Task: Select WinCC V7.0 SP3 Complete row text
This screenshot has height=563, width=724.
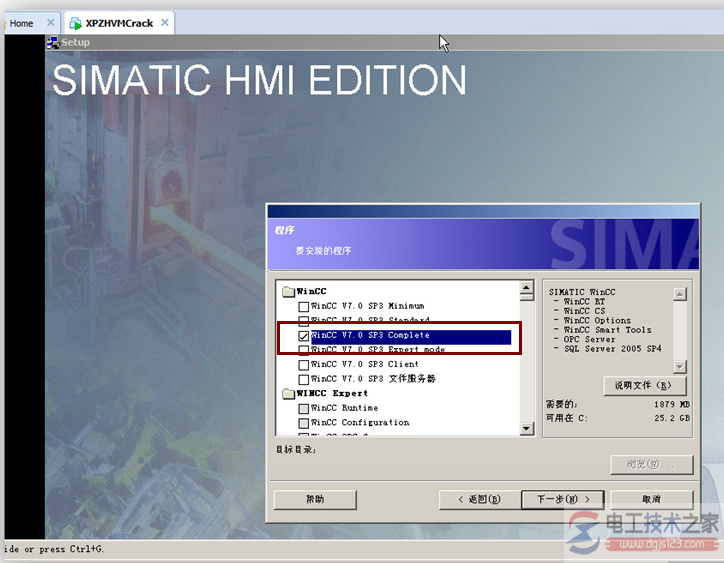Action: point(370,335)
